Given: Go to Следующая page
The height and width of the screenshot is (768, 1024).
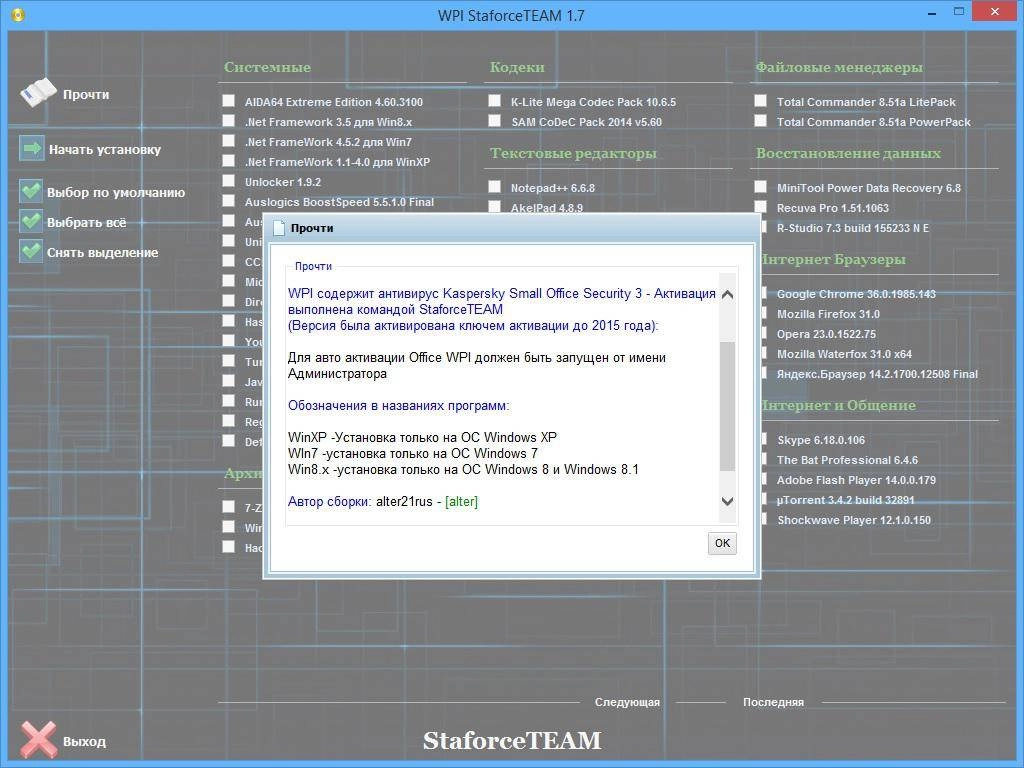Looking at the screenshot, I should click(x=627, y=702).
